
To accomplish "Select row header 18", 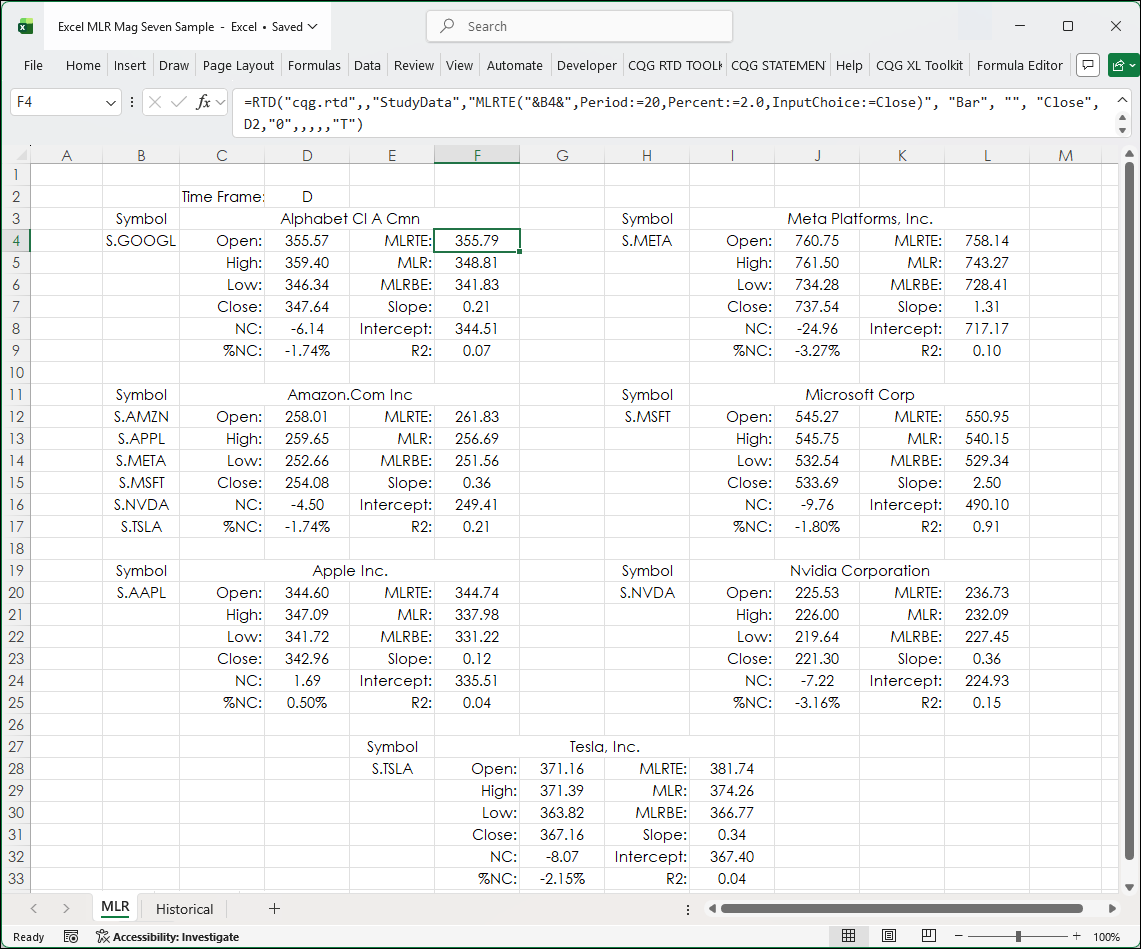I will click(x=16, y=549).
